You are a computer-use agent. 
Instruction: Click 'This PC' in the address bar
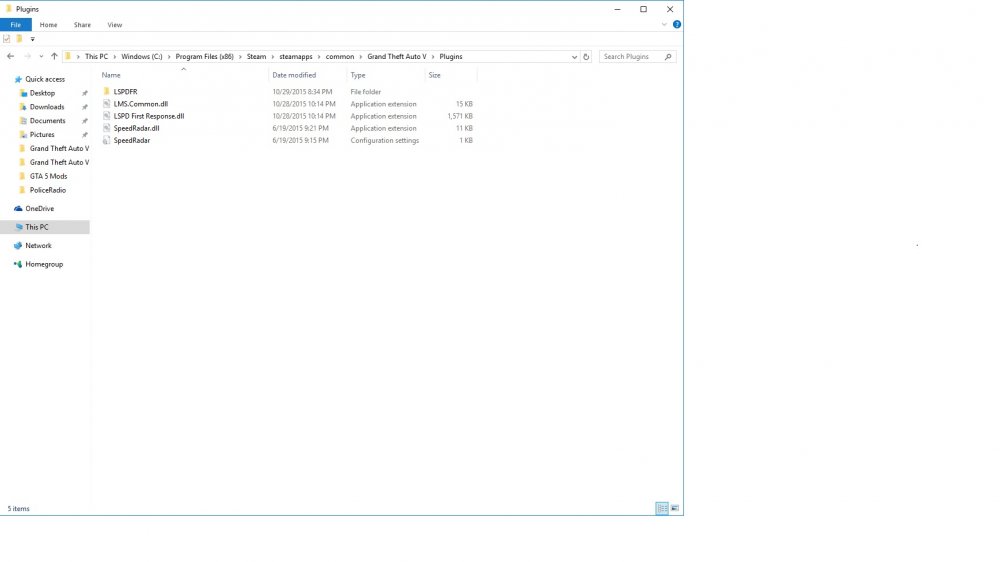pyautogui.click(x=96, y=57)
